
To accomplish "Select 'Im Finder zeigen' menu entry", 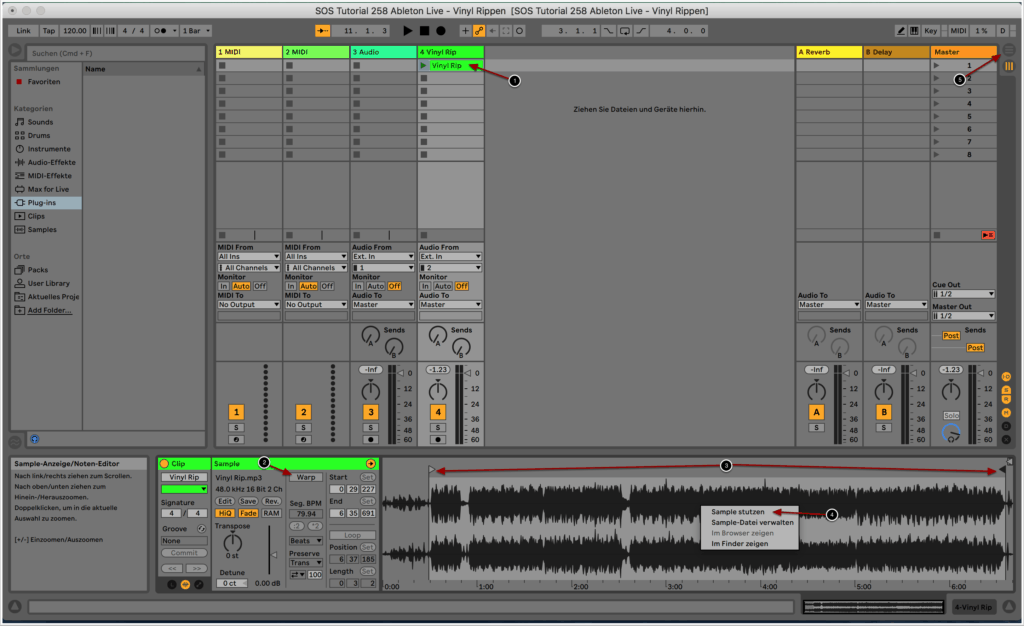I will (739, 543).
